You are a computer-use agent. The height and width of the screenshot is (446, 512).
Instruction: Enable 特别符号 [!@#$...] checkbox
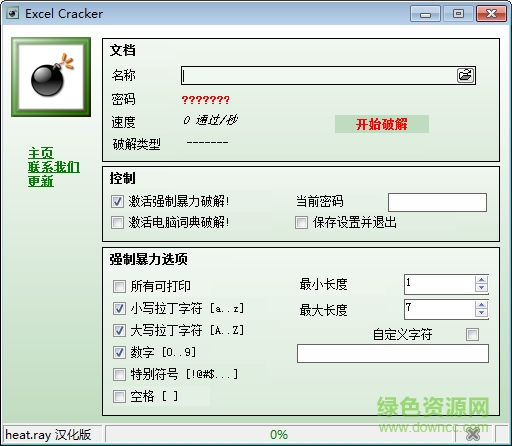click(119, 374)
